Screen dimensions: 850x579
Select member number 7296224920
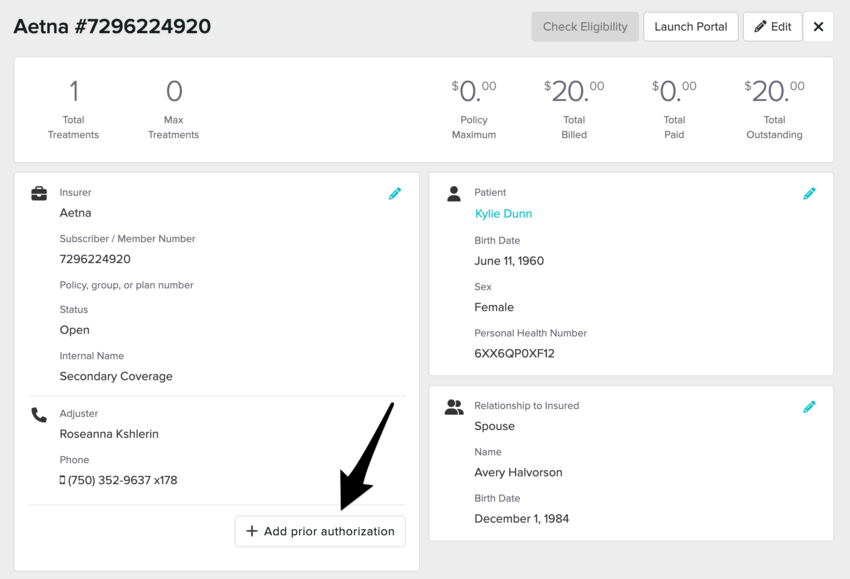[95, 259]
